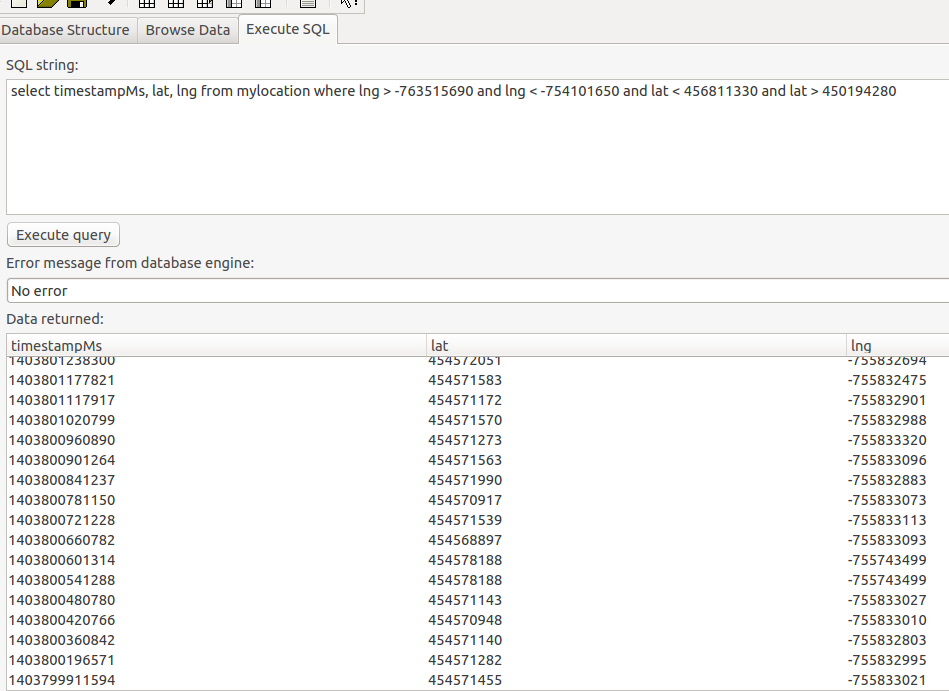The height and width of the screenshot is (691, 949).
Task: Select cell with timestamp 1403800960890
Action: coord(216,440)
